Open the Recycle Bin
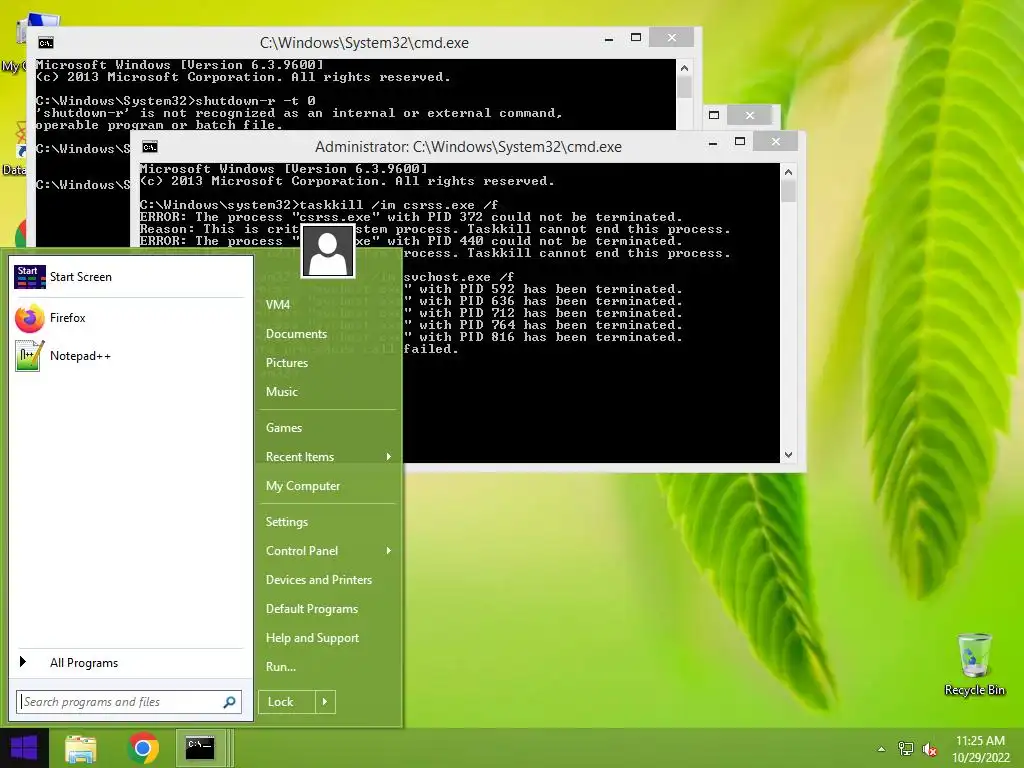This screenshot has width=1024, height=768. click(x=974, y=665)
